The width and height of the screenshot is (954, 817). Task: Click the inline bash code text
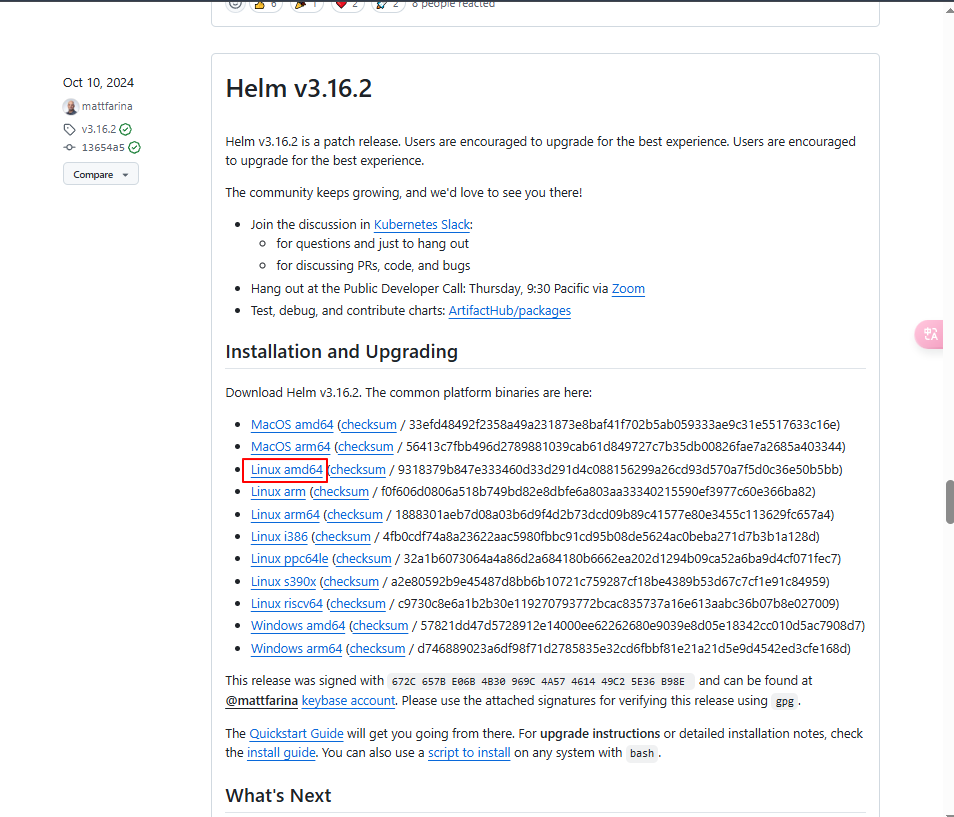pyautogui.click(x=641, y=753)
